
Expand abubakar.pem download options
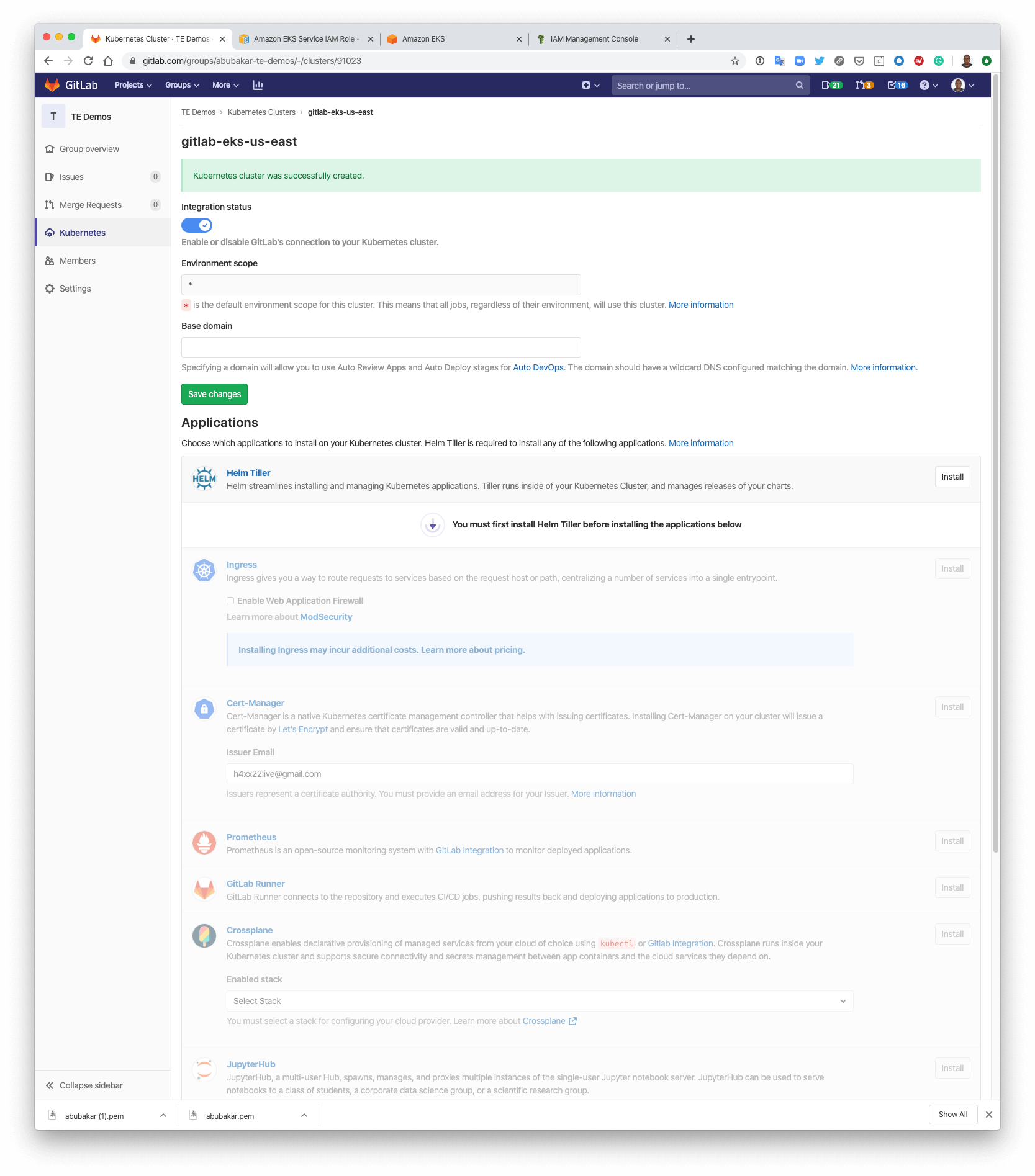coord(304,1115)
